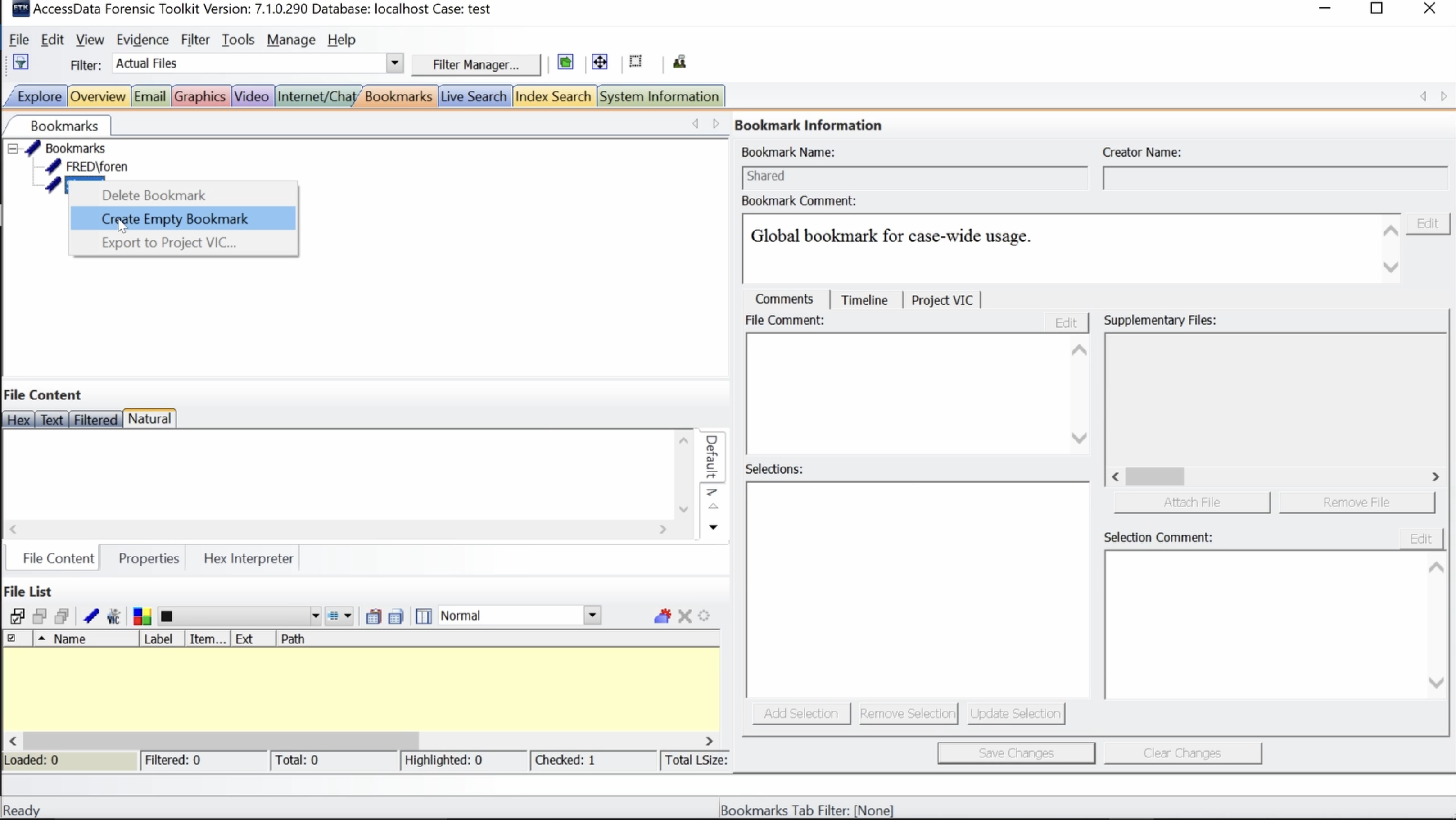
Task: Open the Project VIC tab in Bookmark Information
Action: 942,300
